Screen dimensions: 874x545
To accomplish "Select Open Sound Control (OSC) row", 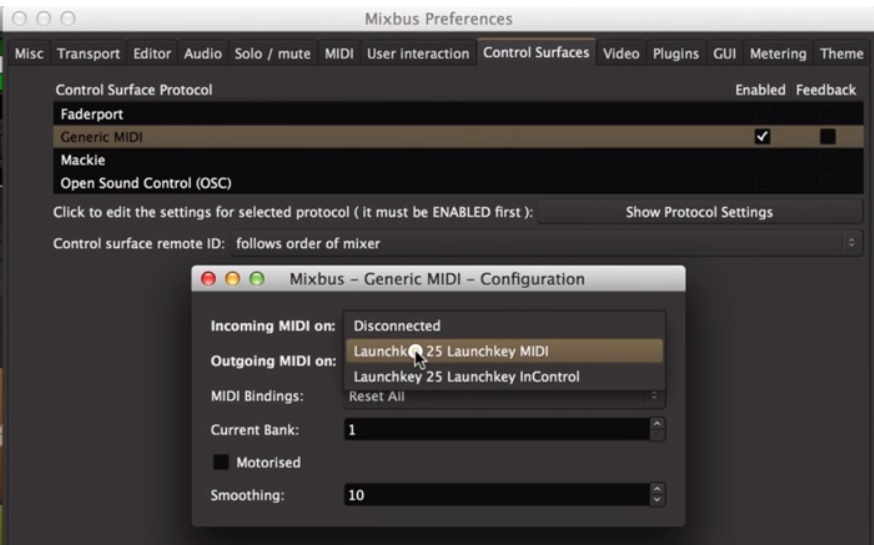I will (458, 183).
